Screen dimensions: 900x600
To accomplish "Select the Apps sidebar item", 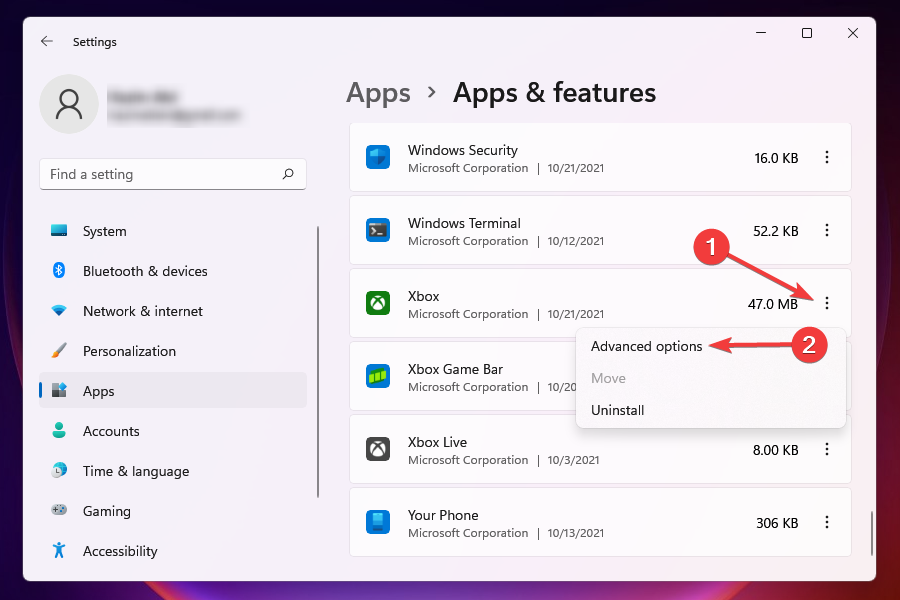I will [x=173, y=390].
